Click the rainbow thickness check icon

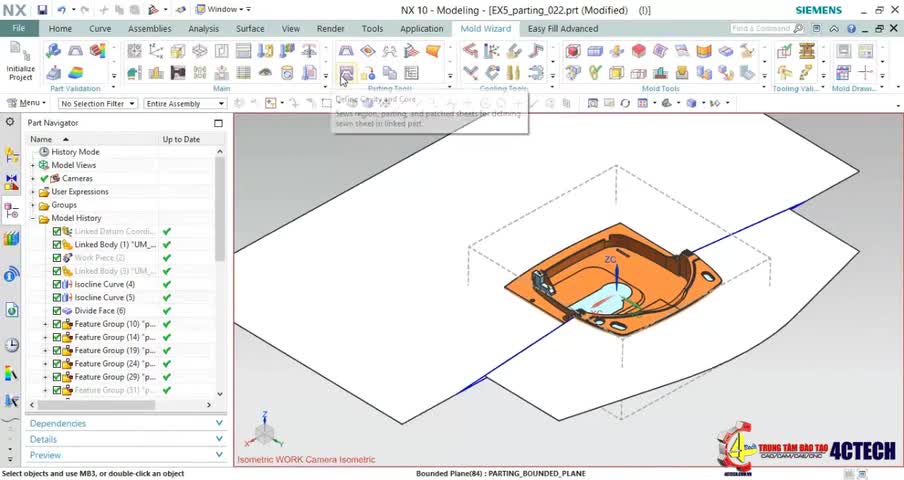click(x=76, y=73)
